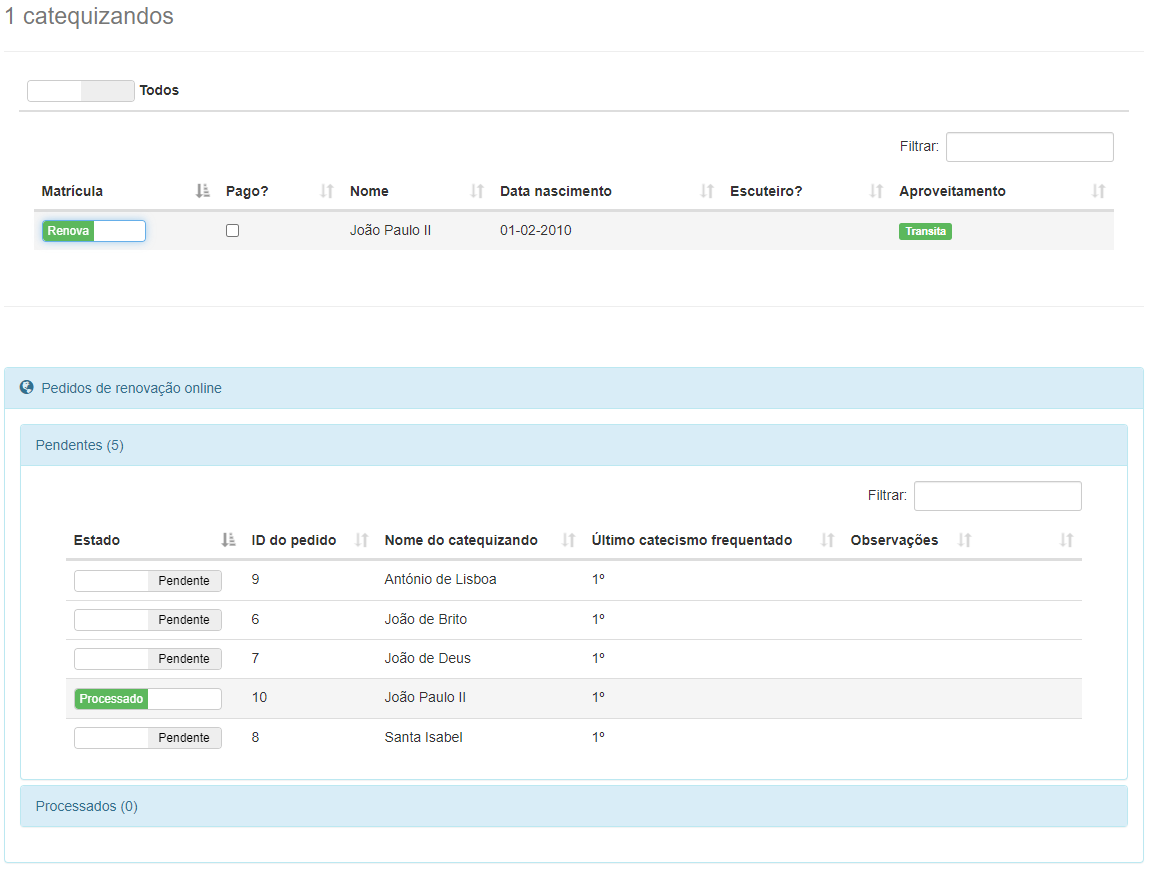The image size is (1151, 872).
Task: Toggle the Renova switch for João Paulo II
Action: tap(94, 231)
